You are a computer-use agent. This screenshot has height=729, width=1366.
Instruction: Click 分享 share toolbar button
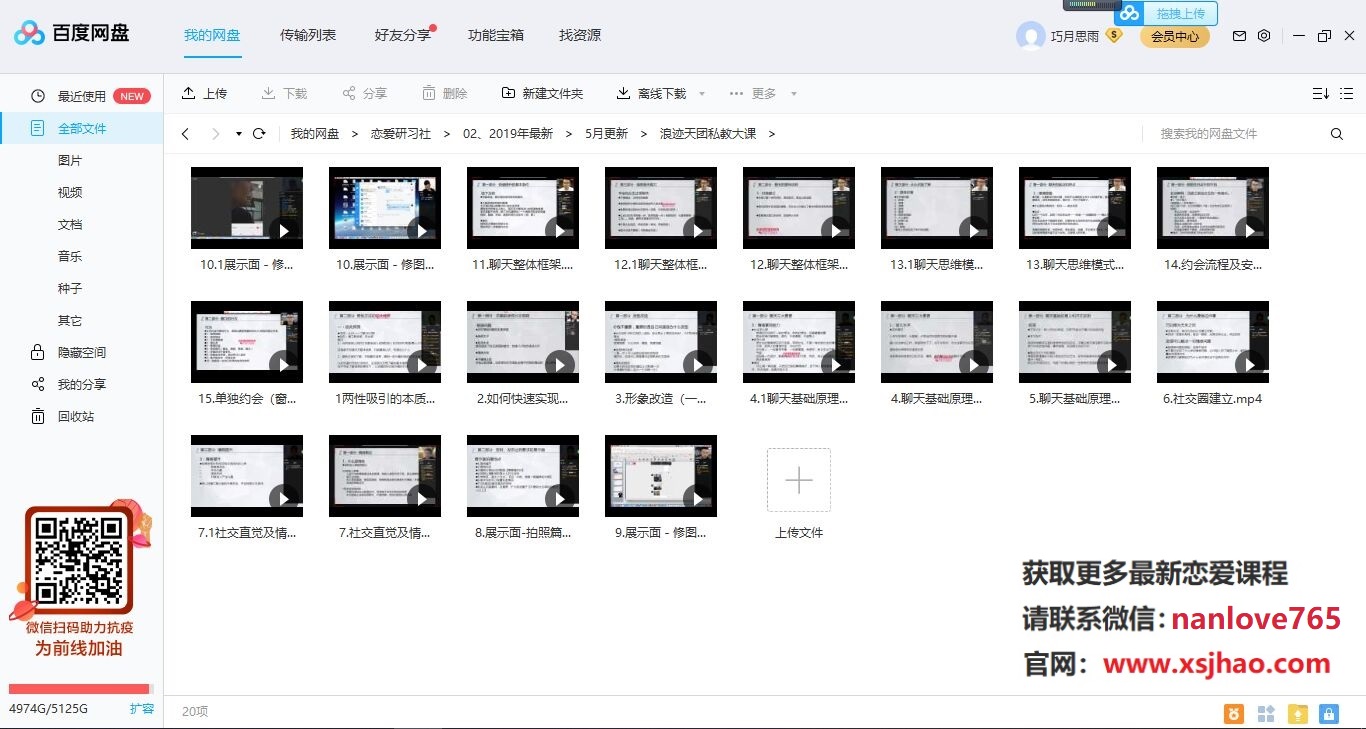coord(364,94)
